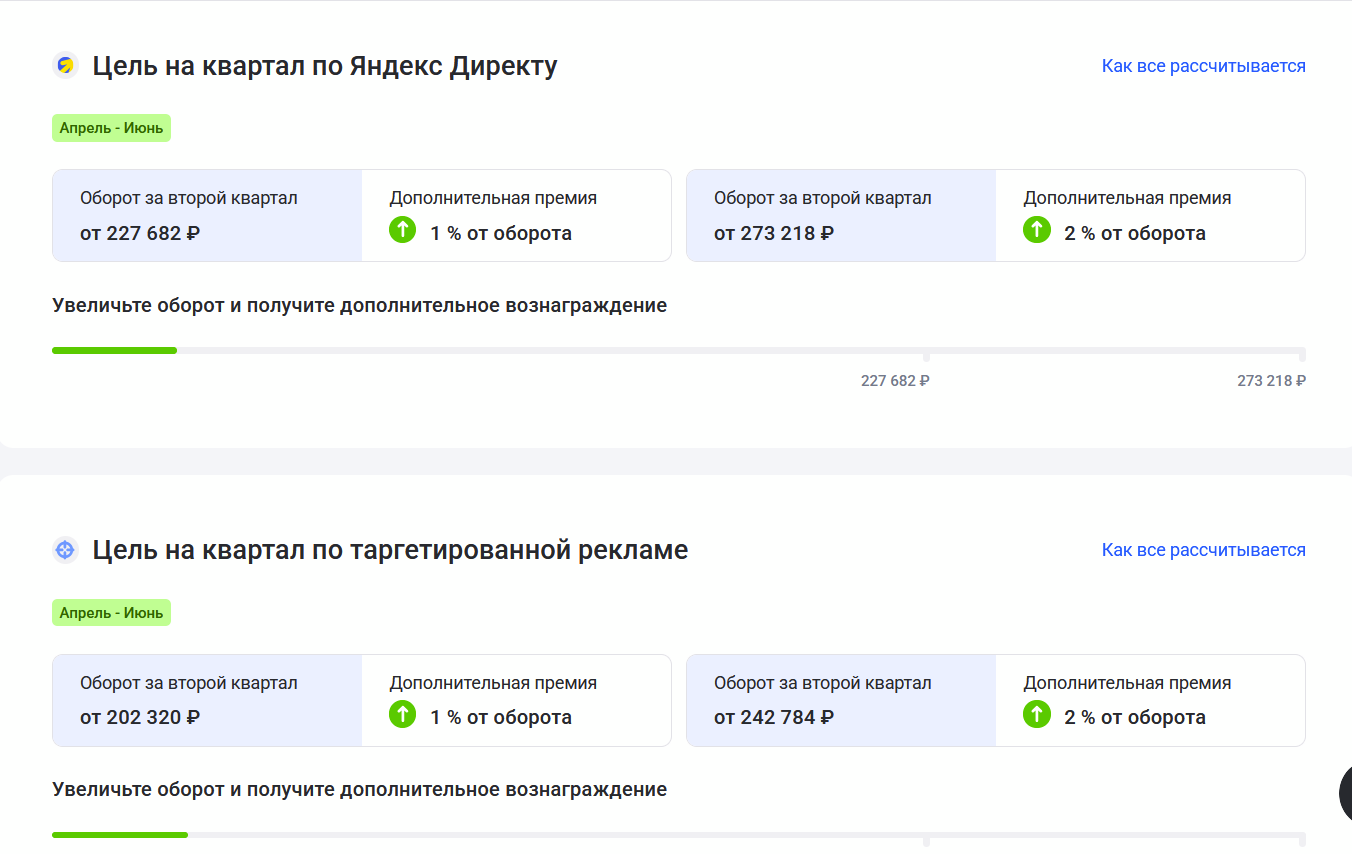Click the от 202 320 ₽ turnover card

(206, 700)
